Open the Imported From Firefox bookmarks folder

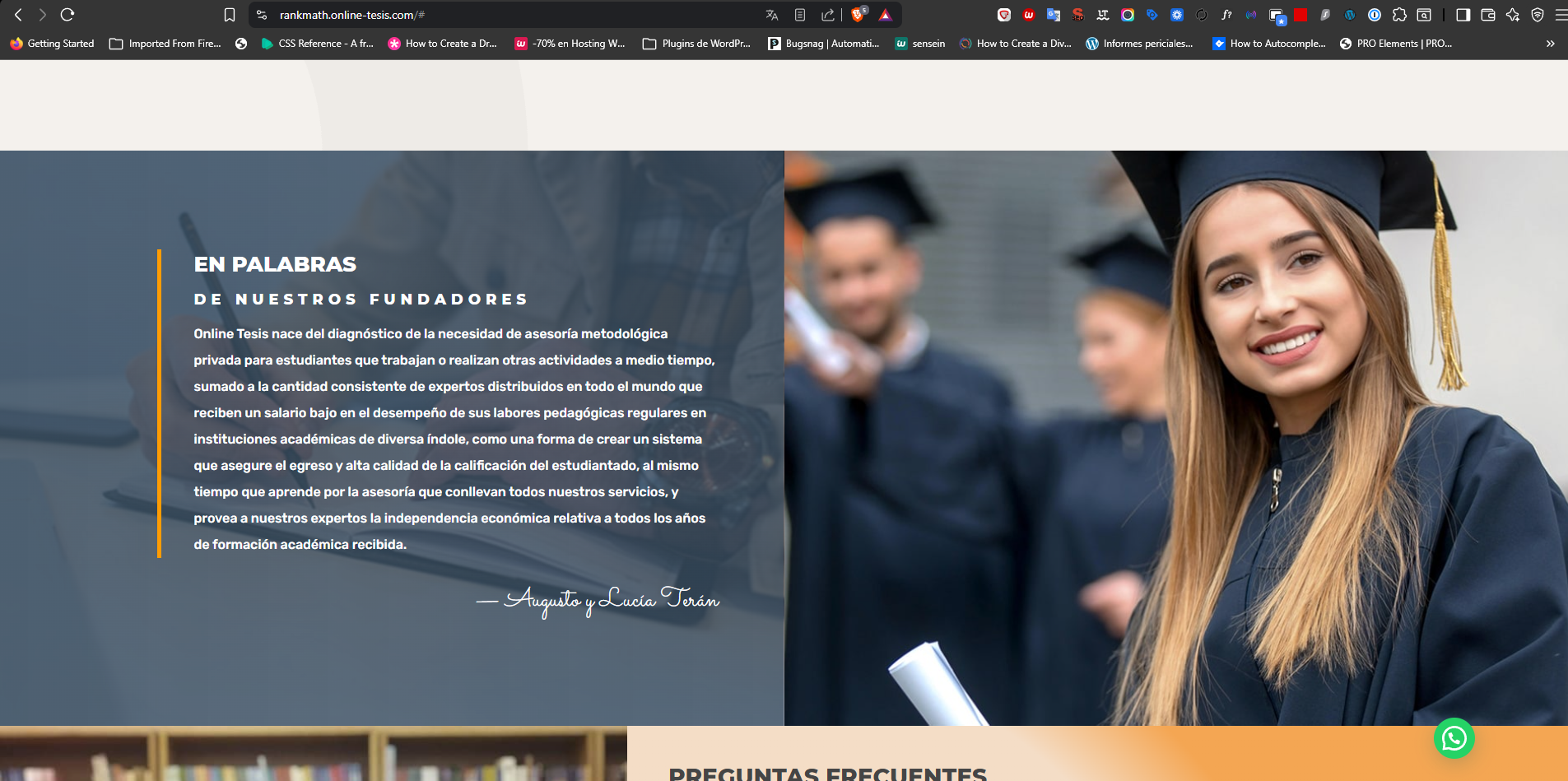click(x=165, y=44)
